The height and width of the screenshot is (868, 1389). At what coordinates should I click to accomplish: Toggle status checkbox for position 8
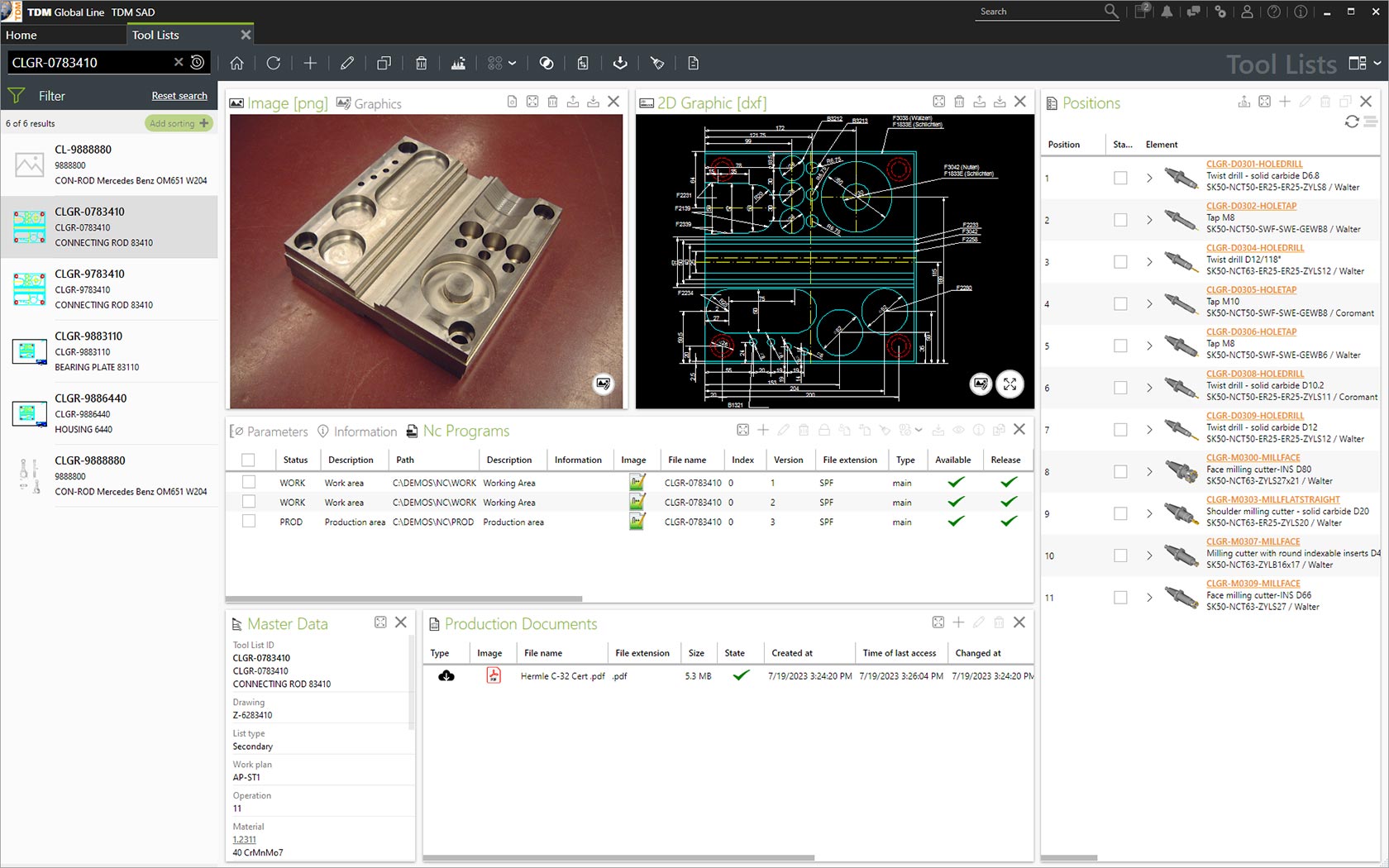(1120, 471)
